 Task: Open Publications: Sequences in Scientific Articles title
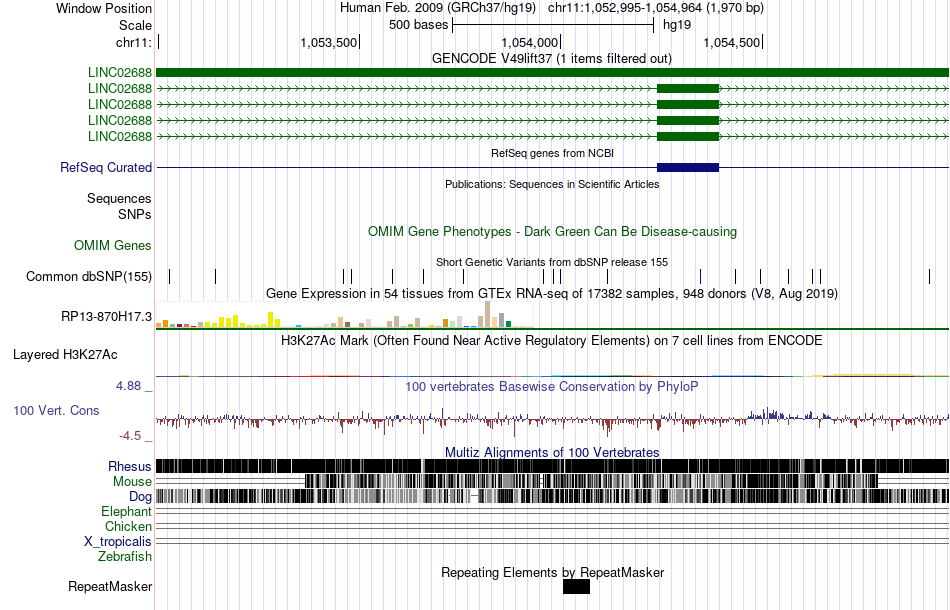click(x=552, y=184)
